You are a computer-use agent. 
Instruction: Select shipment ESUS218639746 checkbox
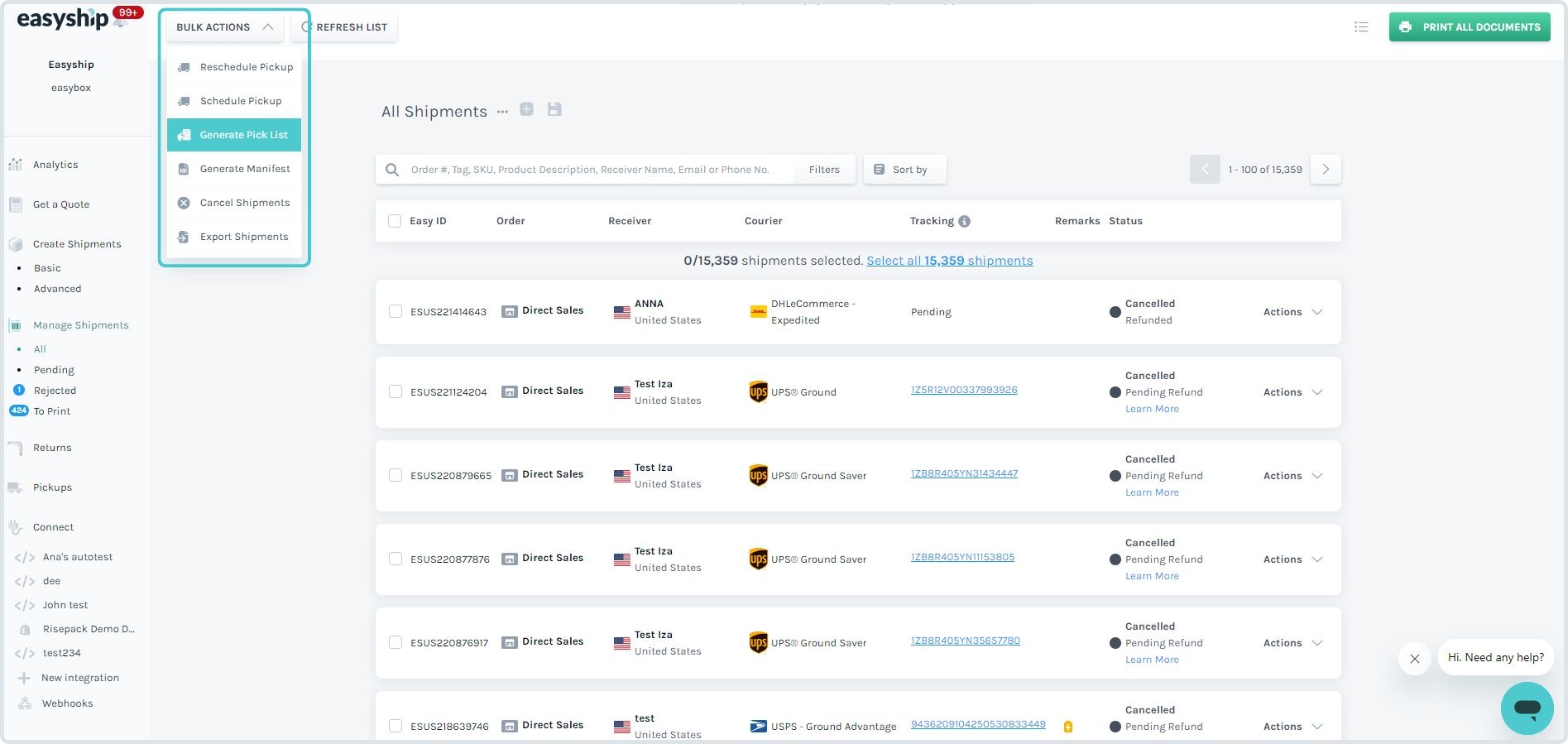(x=396, y=726)
